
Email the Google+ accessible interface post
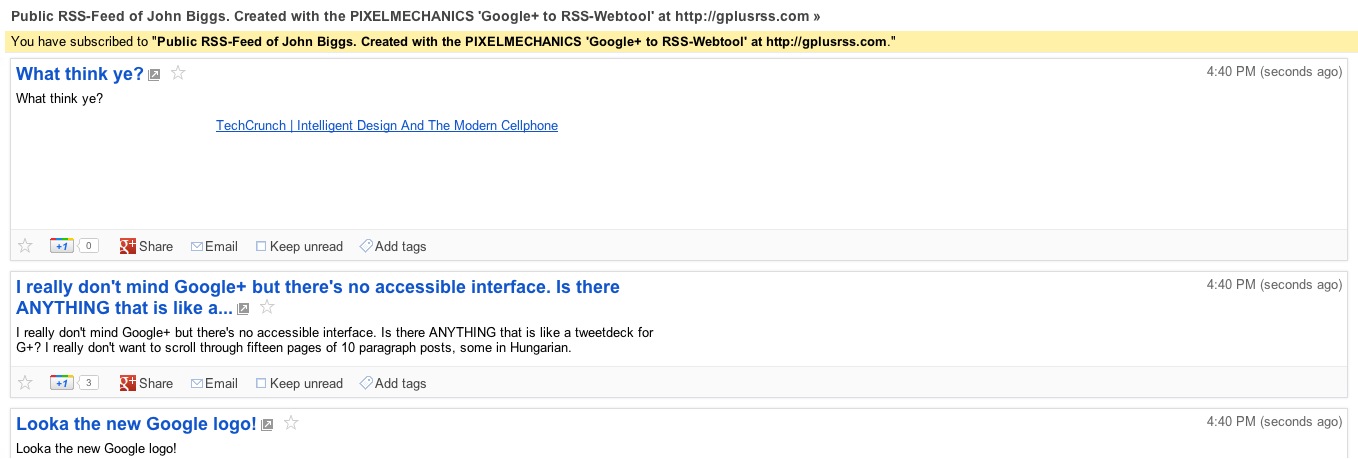[x=214, y=383]
